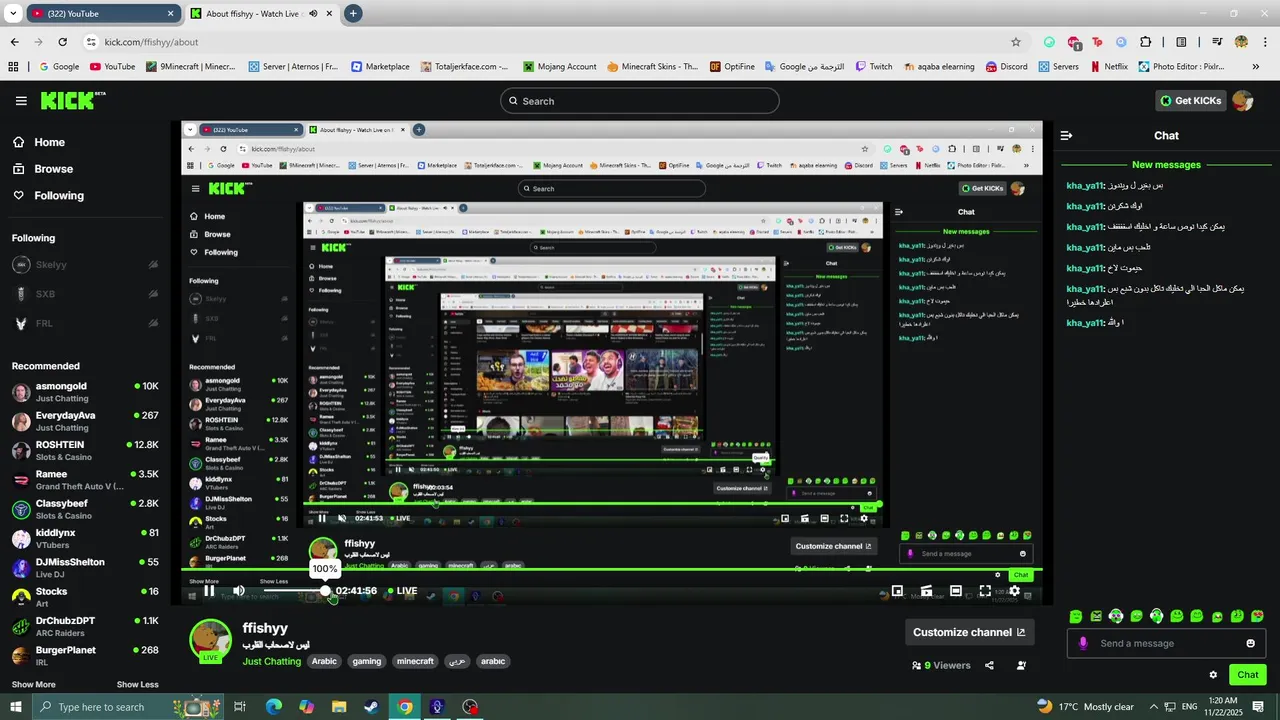Open Chrome three-dot menu

(1265, 42)
